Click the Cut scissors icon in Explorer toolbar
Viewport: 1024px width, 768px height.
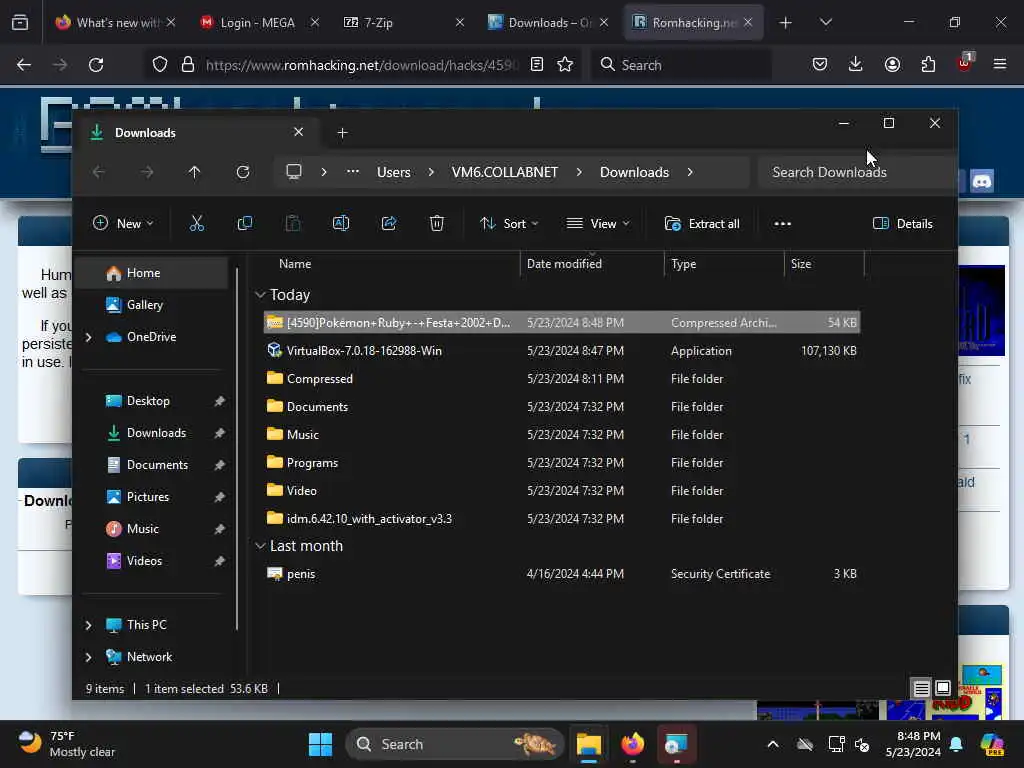click(197, 223)
